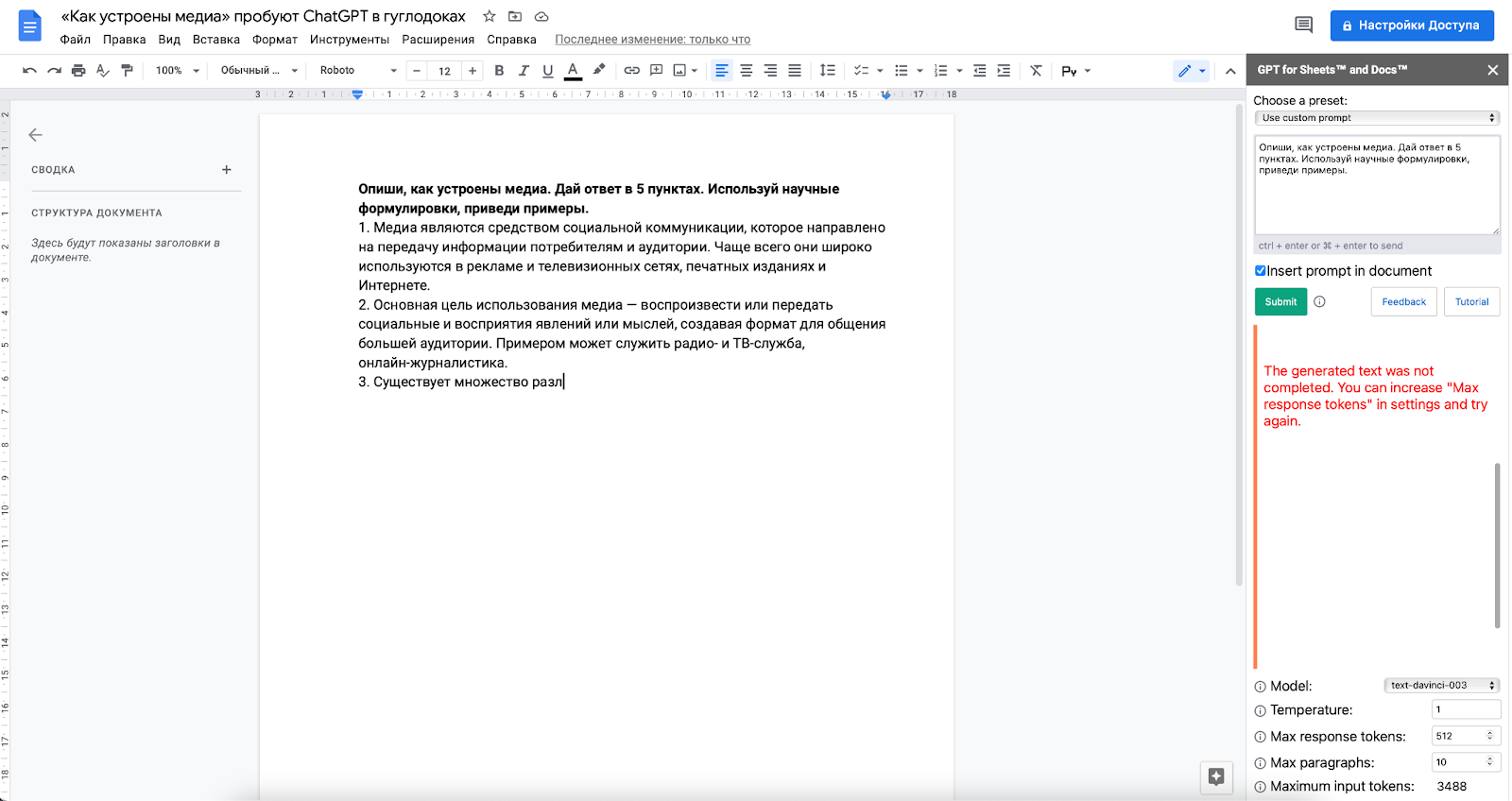Open the Feedback button
The image size is (1512, 801).
(1403, 301)
